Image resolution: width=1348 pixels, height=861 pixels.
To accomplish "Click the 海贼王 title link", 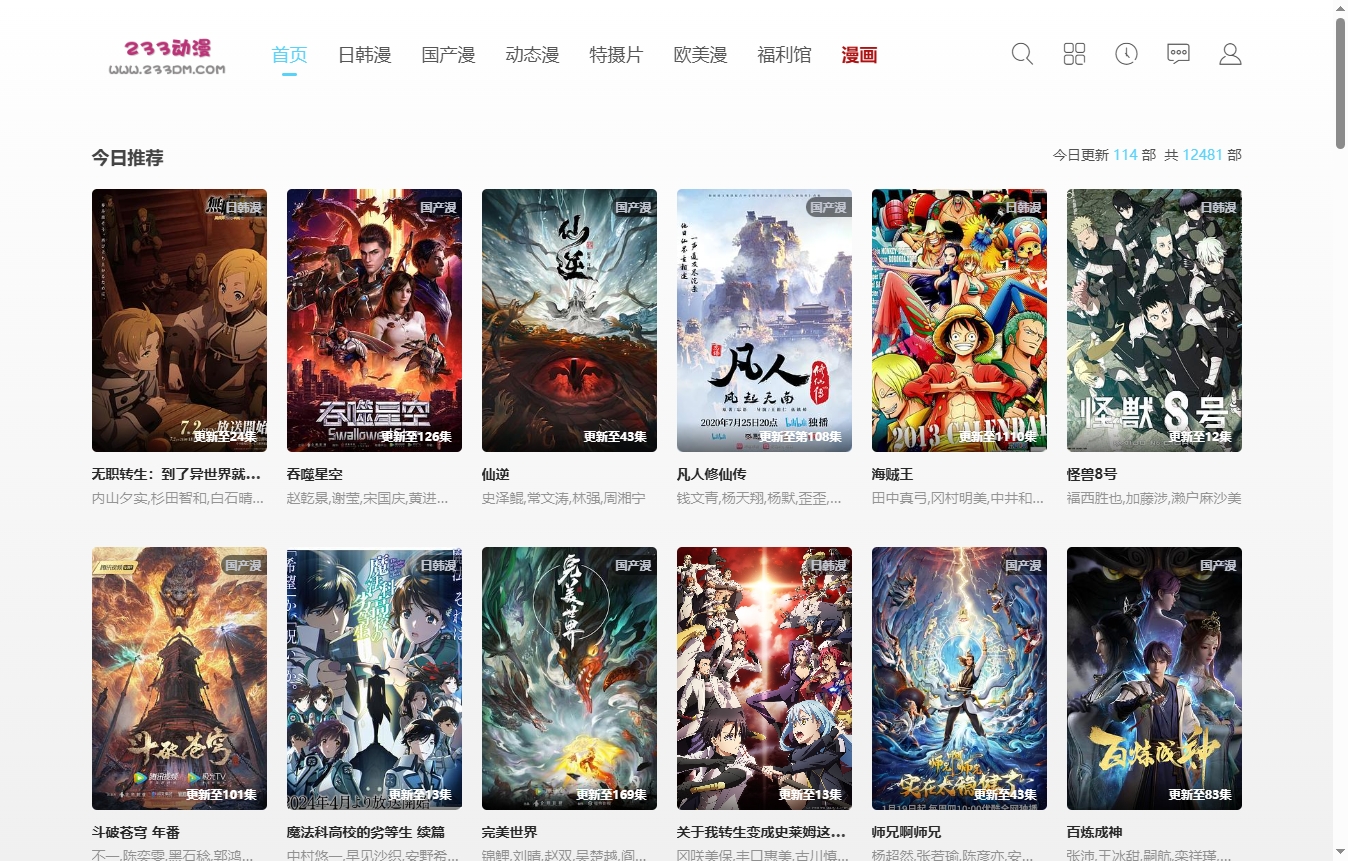I will 893,474.
